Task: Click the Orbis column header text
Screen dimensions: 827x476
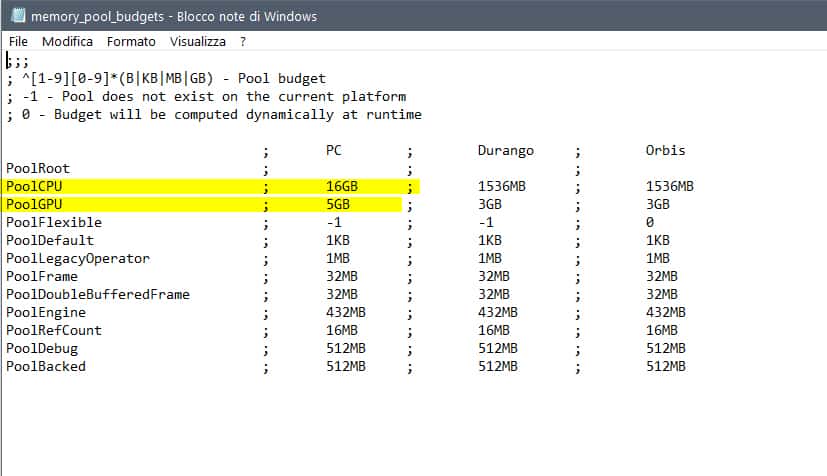Action: 665,151
